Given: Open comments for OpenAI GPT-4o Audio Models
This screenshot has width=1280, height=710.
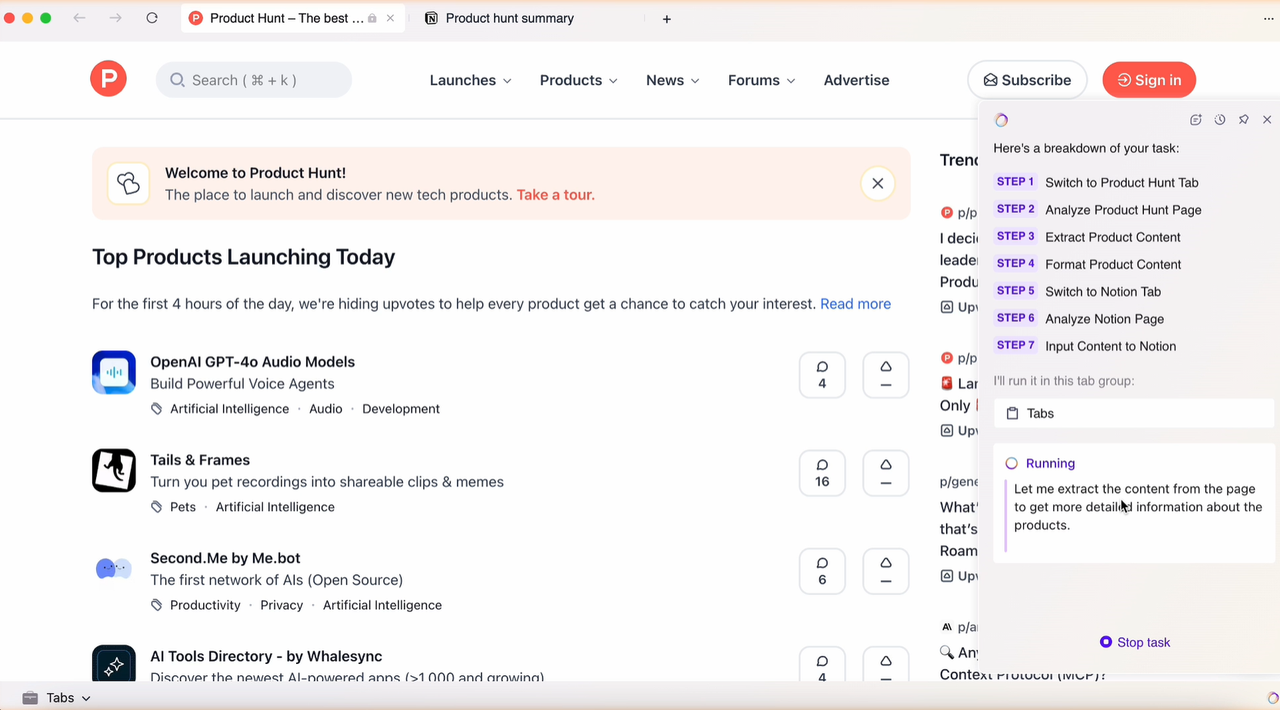Looking at the screenshot, I should (x=822, y=375).
